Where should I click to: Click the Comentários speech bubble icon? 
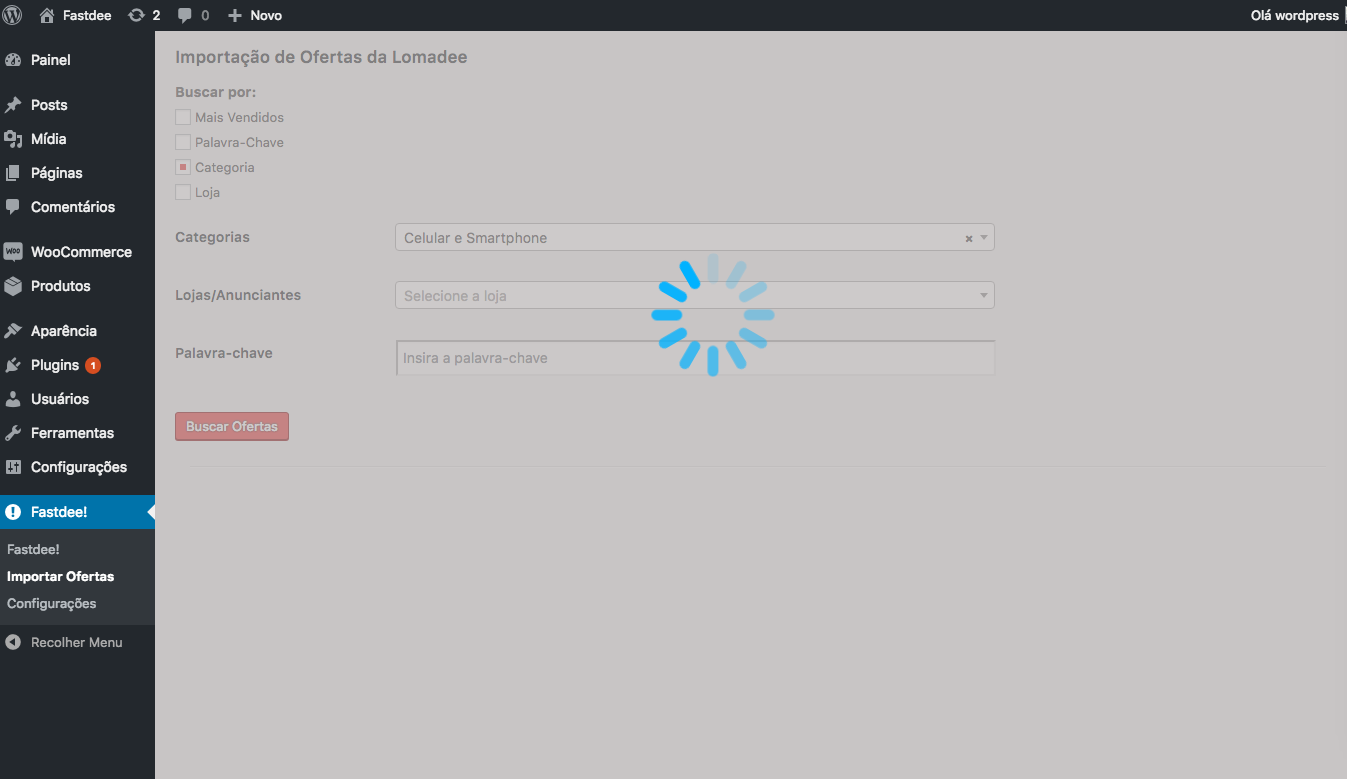(x=13, y=207)
